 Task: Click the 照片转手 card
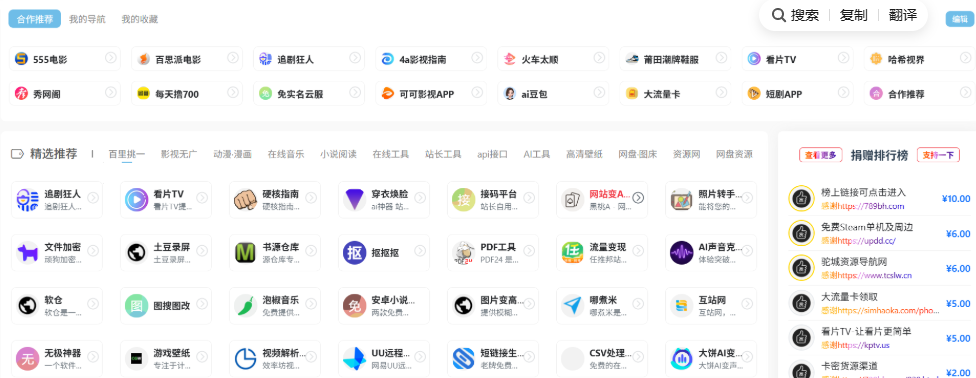(x=711, y=199)
